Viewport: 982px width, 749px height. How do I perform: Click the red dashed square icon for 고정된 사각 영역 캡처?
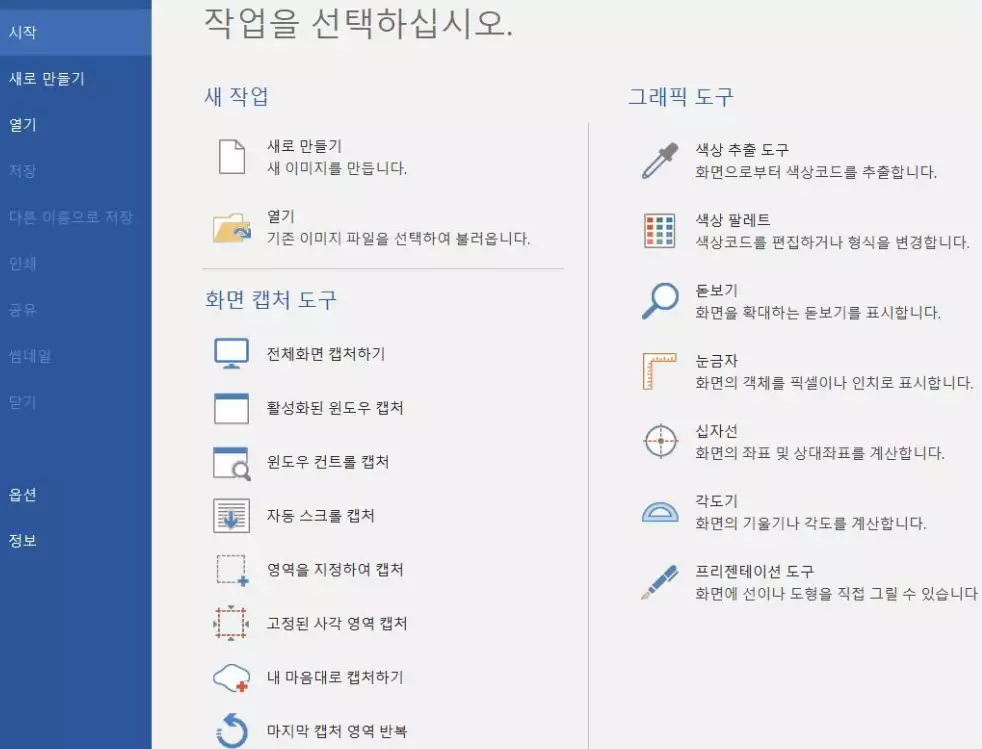point(231,623)
